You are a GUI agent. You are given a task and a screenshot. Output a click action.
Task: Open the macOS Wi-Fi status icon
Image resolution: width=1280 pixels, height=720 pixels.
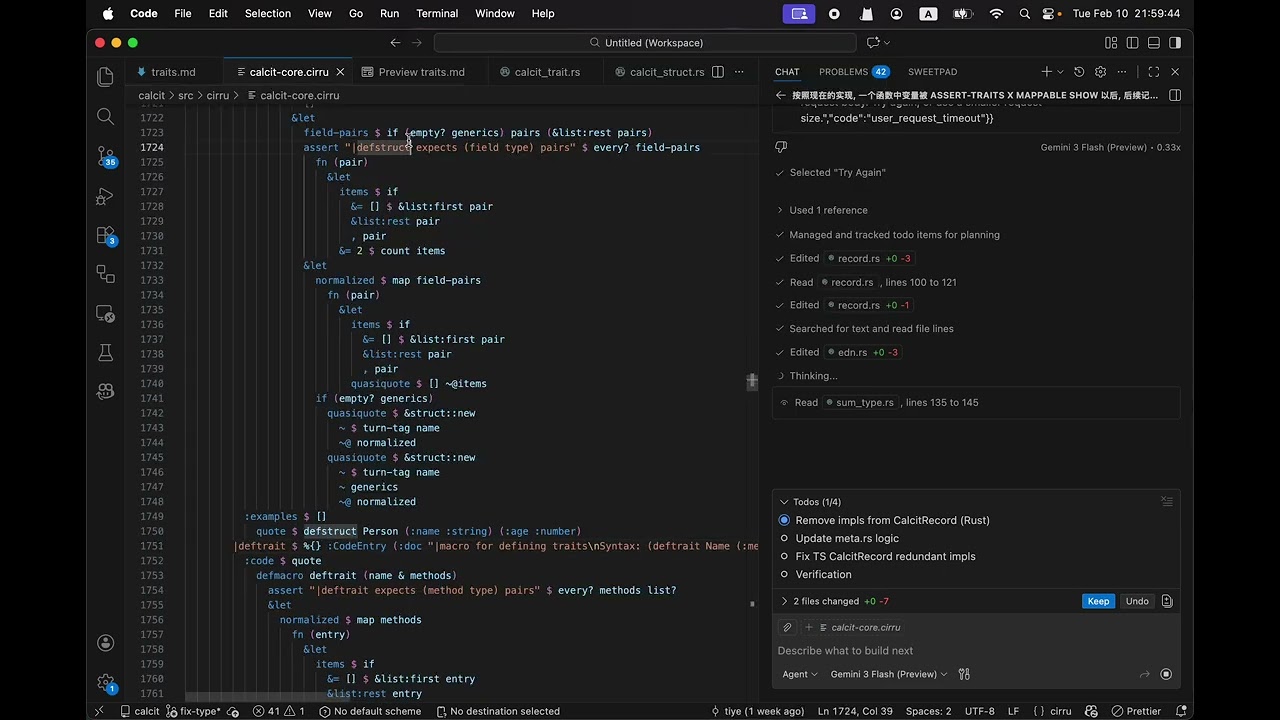tap(996, 13)
